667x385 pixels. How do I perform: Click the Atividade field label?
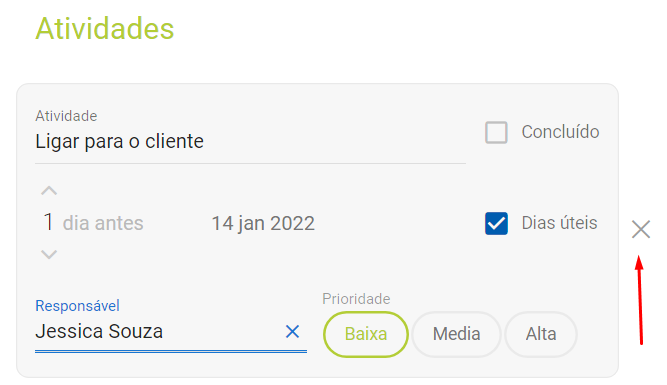pyautogui.click(x=66, y=116)
